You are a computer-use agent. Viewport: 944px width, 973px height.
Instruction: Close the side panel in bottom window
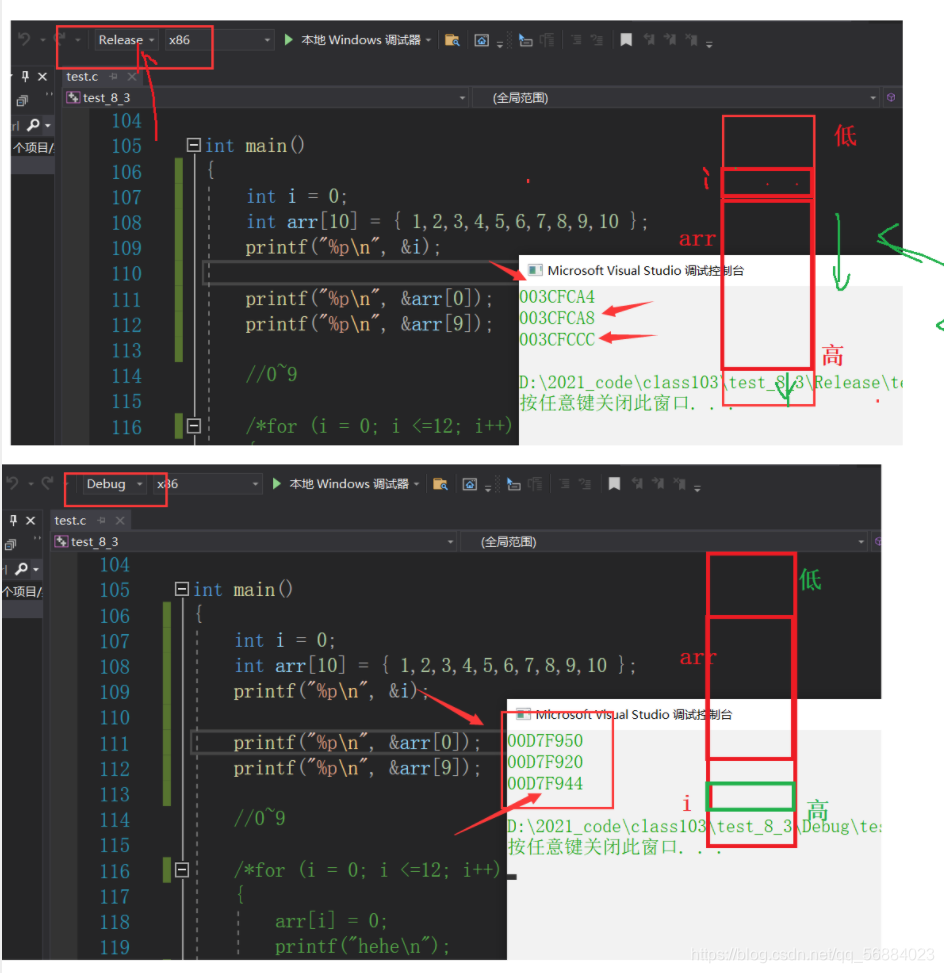tap(30, 520)
